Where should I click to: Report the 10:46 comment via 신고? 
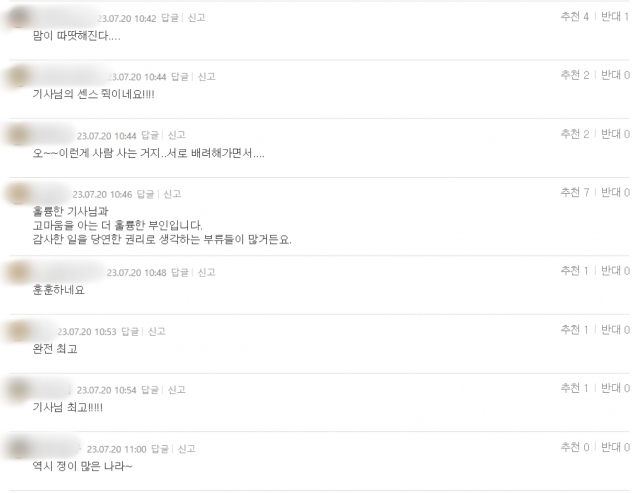click(x=172, y=194)
